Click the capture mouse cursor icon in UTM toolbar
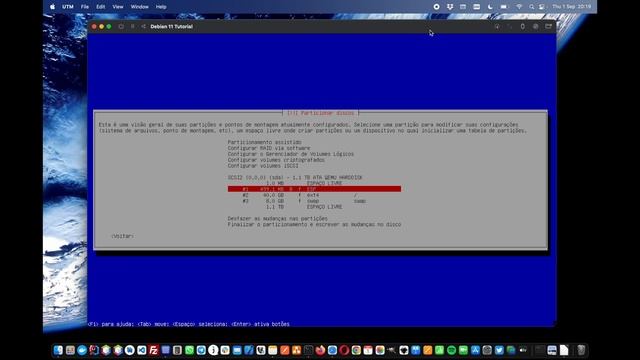Viewport: 640px width, 360px height. (497, 27)
